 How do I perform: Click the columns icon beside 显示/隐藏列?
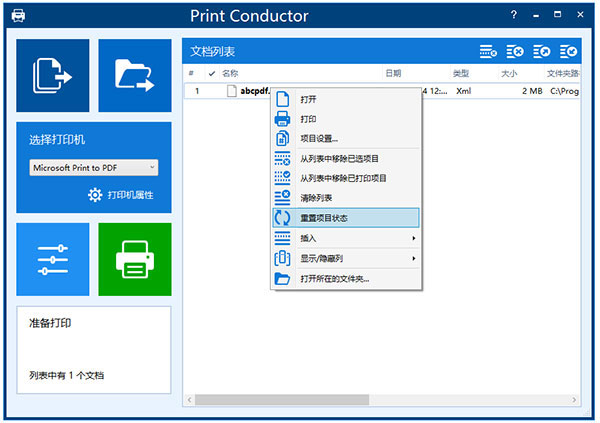click(x=282, y=258)
